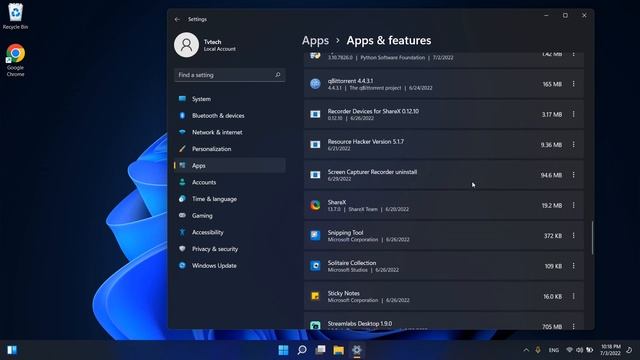The width and height of the screenshot is (640, 360).
Task: Open the three-dot menu for ShareX
Action: coord(573,205)
